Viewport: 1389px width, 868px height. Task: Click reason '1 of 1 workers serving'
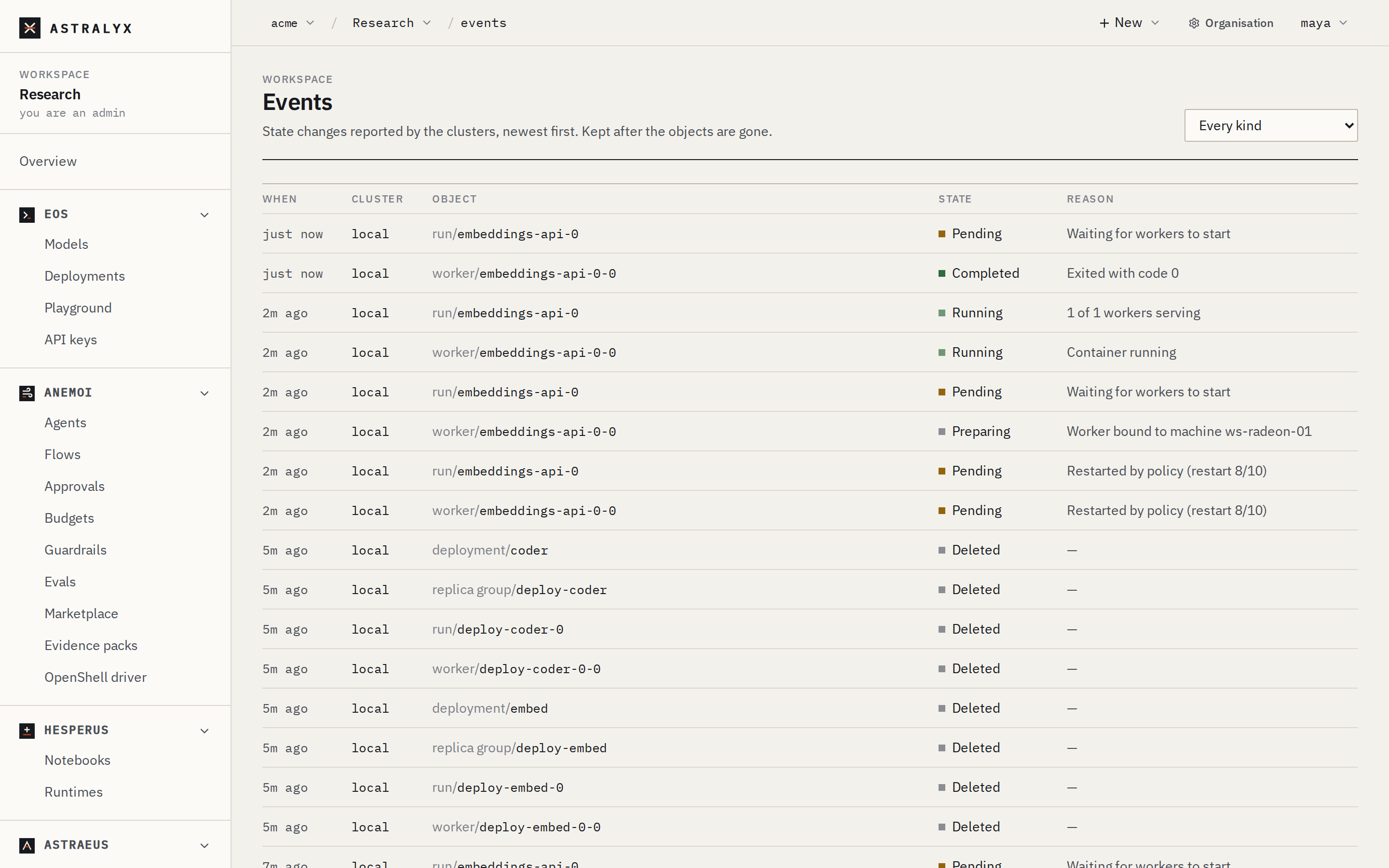(x=1133, y=313)
